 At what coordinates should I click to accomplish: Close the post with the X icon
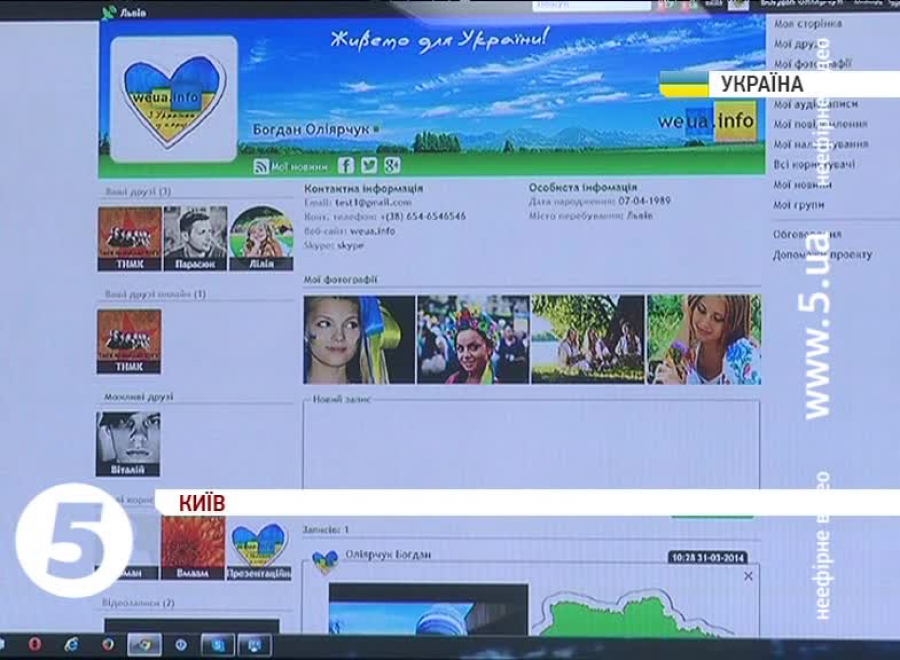748,577
